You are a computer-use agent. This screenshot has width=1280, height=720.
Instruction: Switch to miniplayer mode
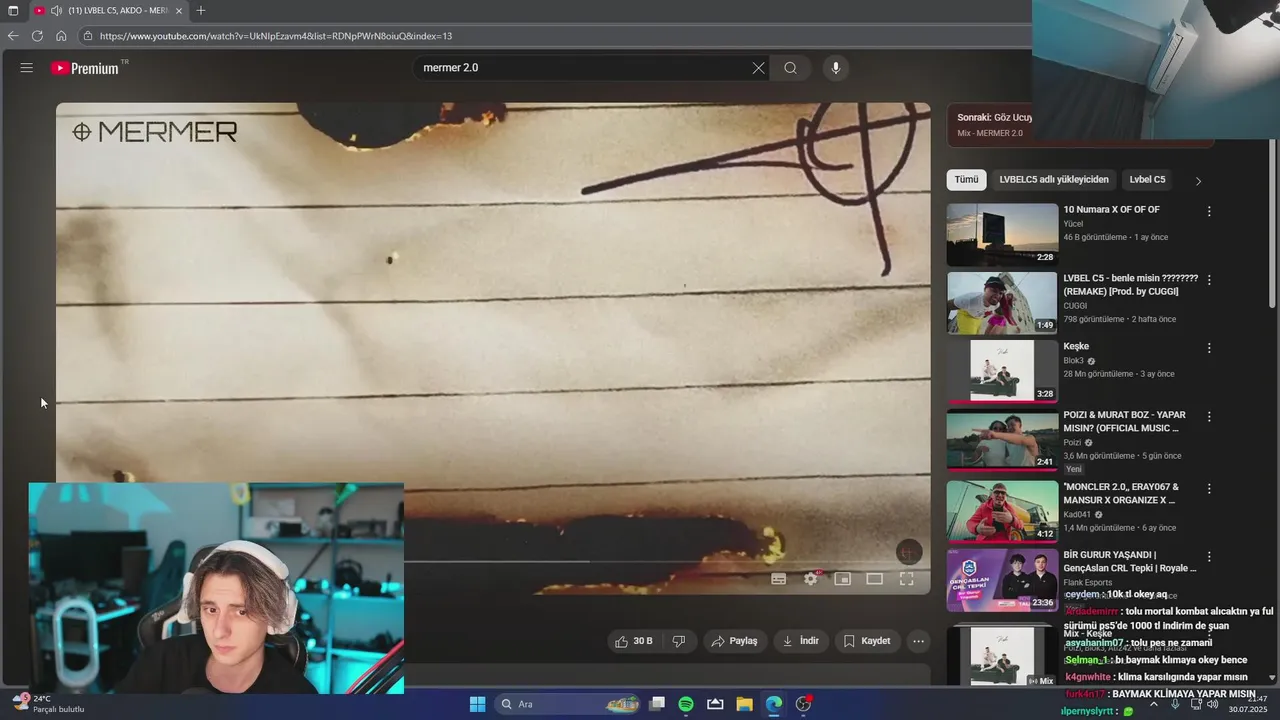843,579
